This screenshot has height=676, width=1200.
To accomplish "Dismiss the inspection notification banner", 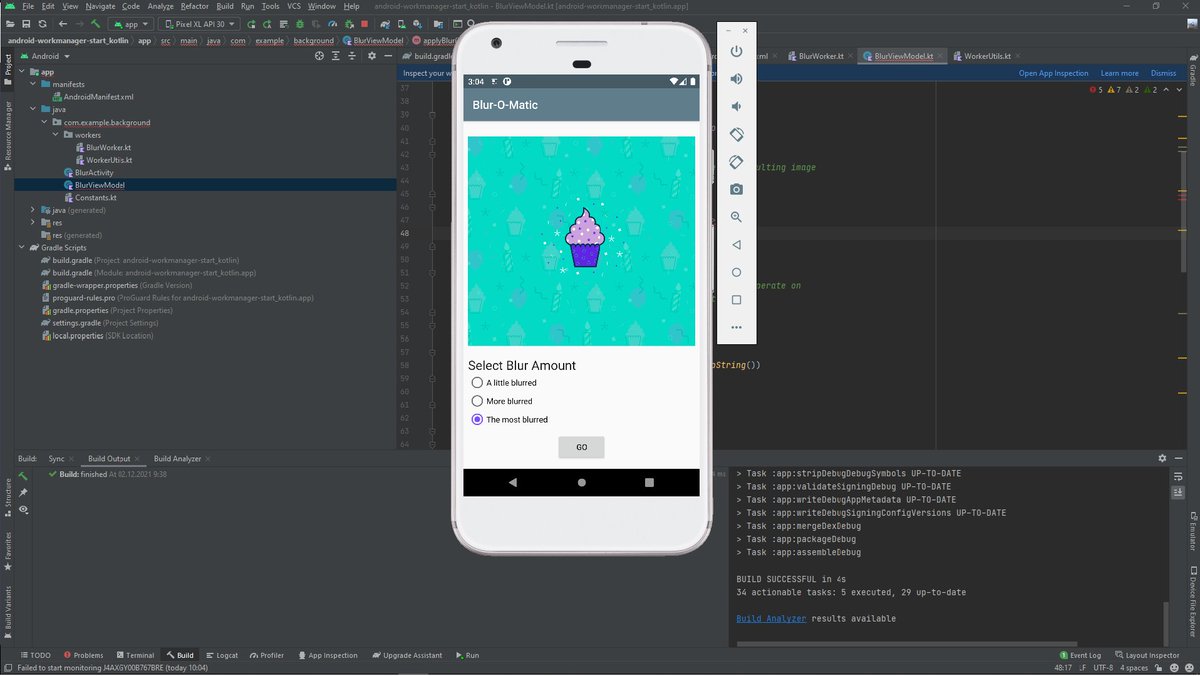I will point(1163,73).
